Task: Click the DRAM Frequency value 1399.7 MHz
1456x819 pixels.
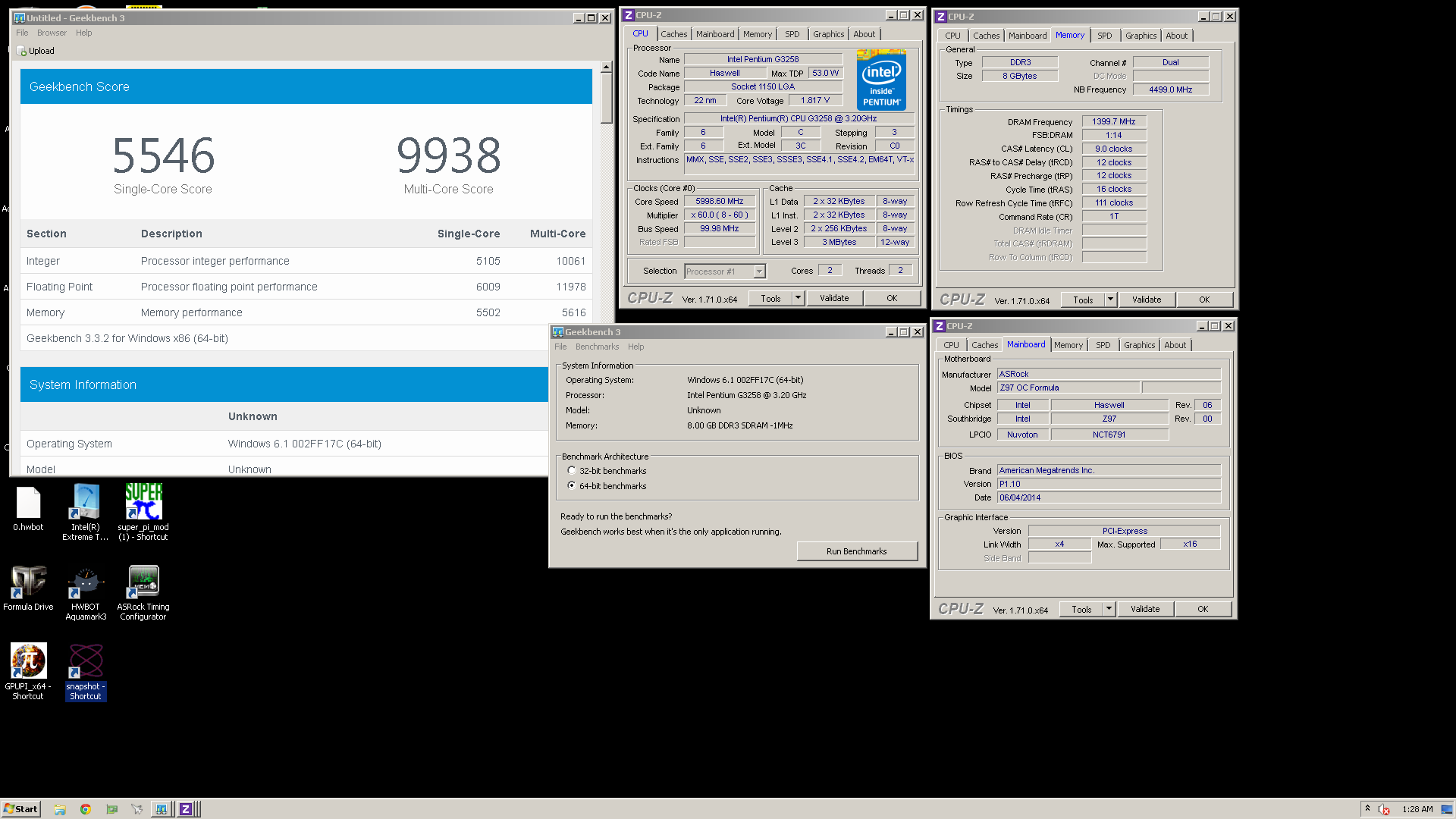Action: point(1114,122)
